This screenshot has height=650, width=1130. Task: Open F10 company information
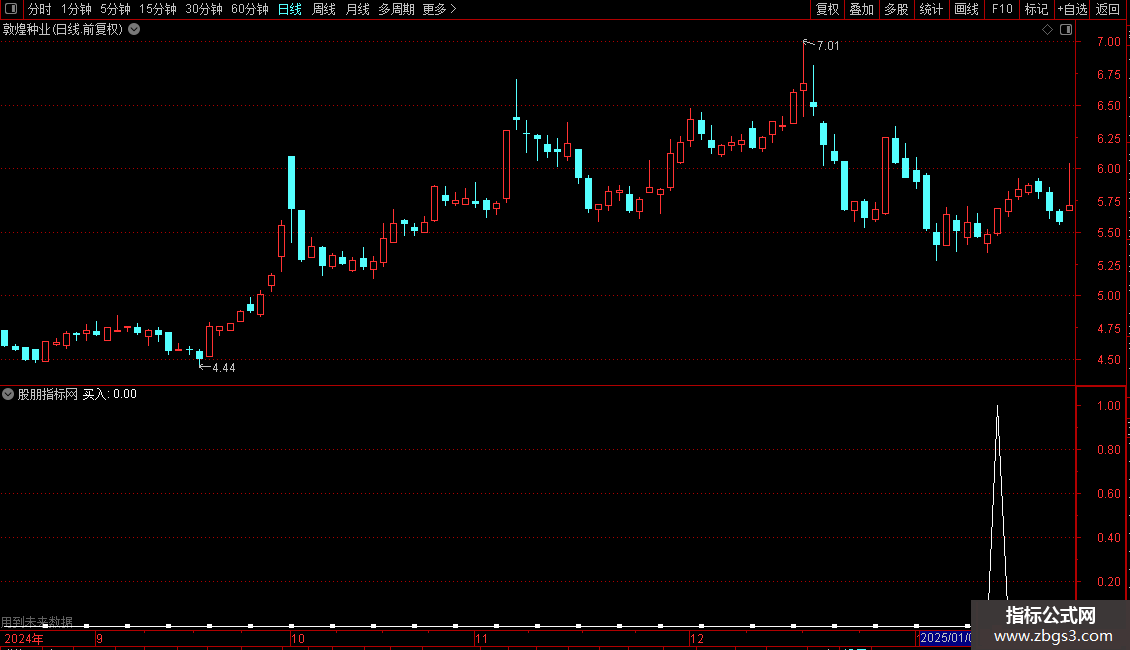click(x=1002, y=9)
